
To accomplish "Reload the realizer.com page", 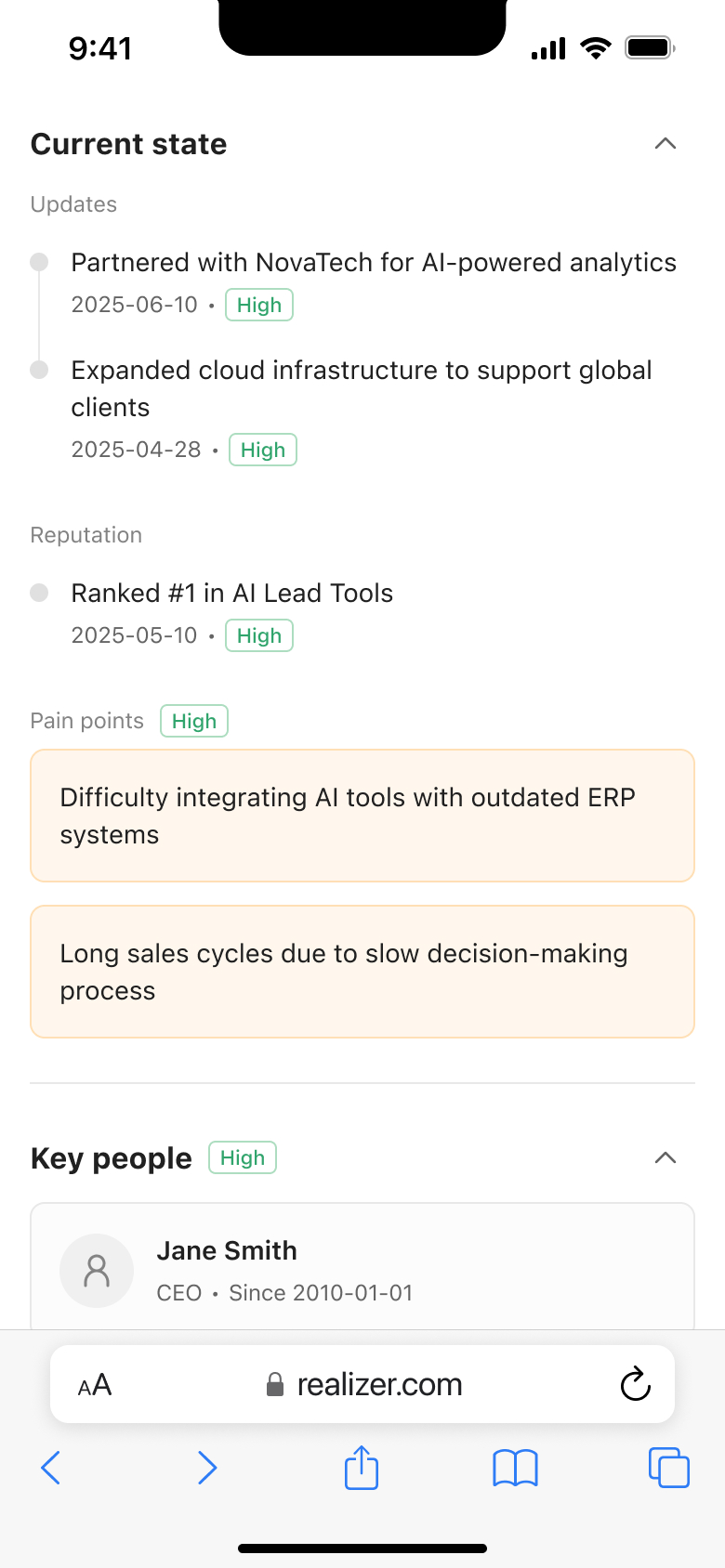I will 635,1384.
